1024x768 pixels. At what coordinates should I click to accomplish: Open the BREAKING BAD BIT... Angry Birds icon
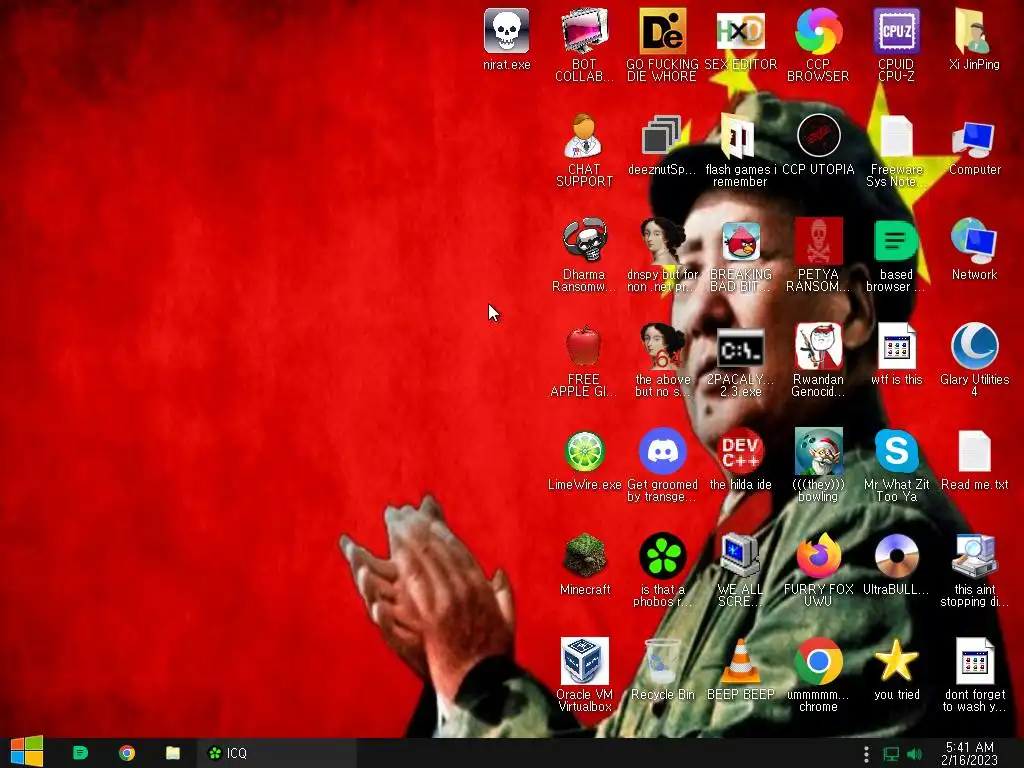coord(741,241)
